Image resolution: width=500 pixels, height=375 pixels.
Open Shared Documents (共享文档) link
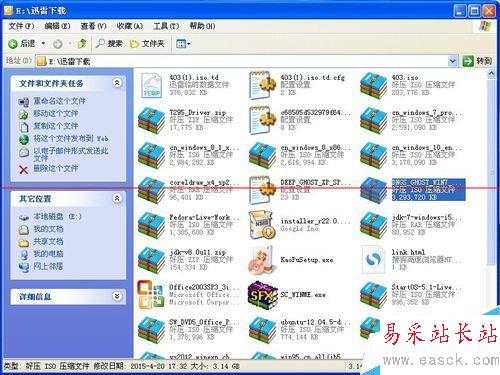(48, 241)
